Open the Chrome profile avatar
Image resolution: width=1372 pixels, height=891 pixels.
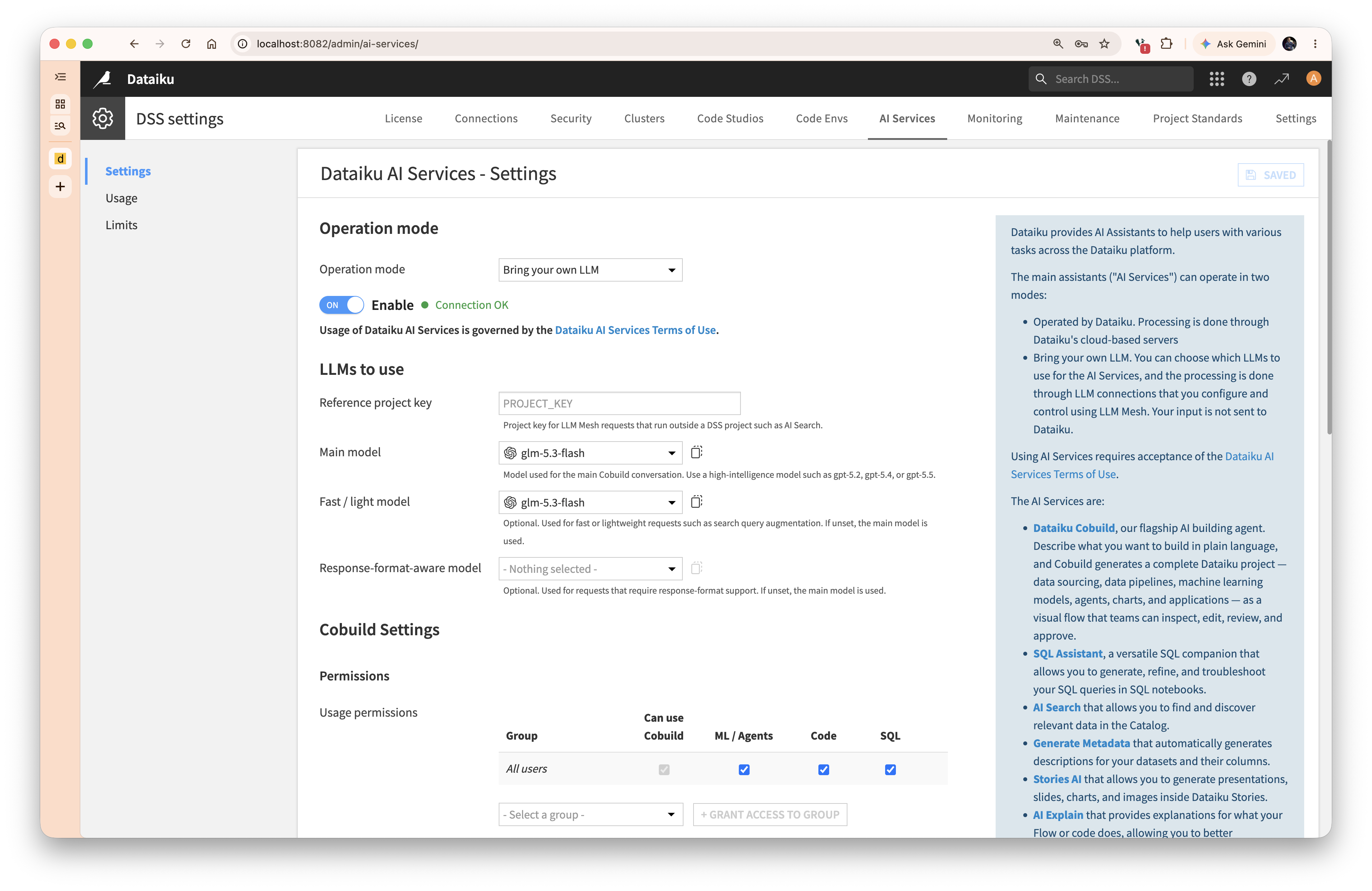(1289, 44)
